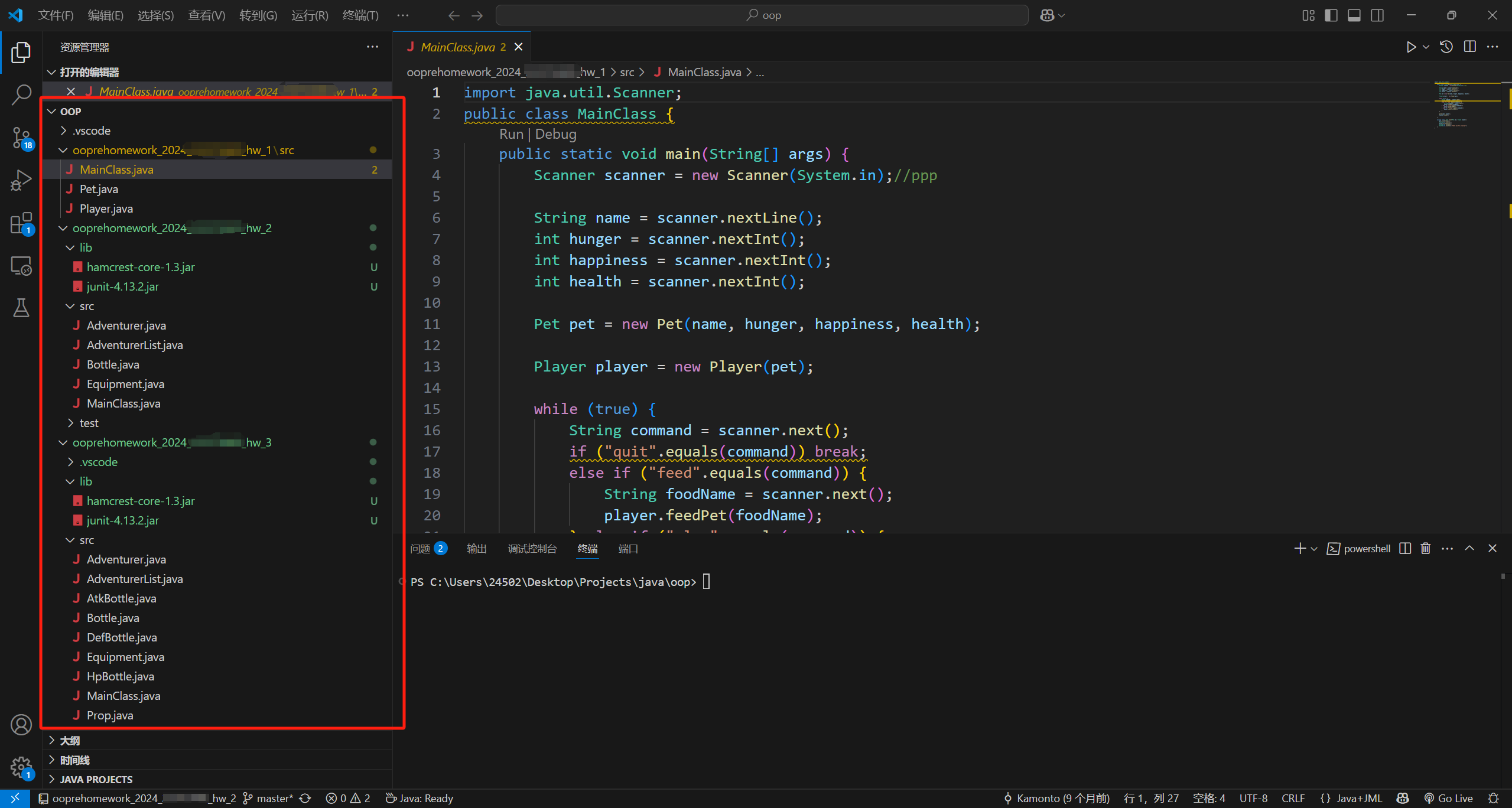This screenshot has width=1512, height=808.
Task: Open the 运行(R) menu
Action: 310,15
